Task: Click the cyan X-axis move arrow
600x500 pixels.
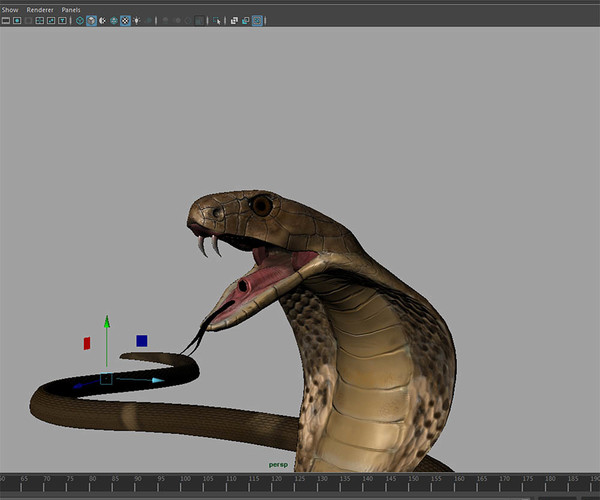Action: click(x=158, y=380)
